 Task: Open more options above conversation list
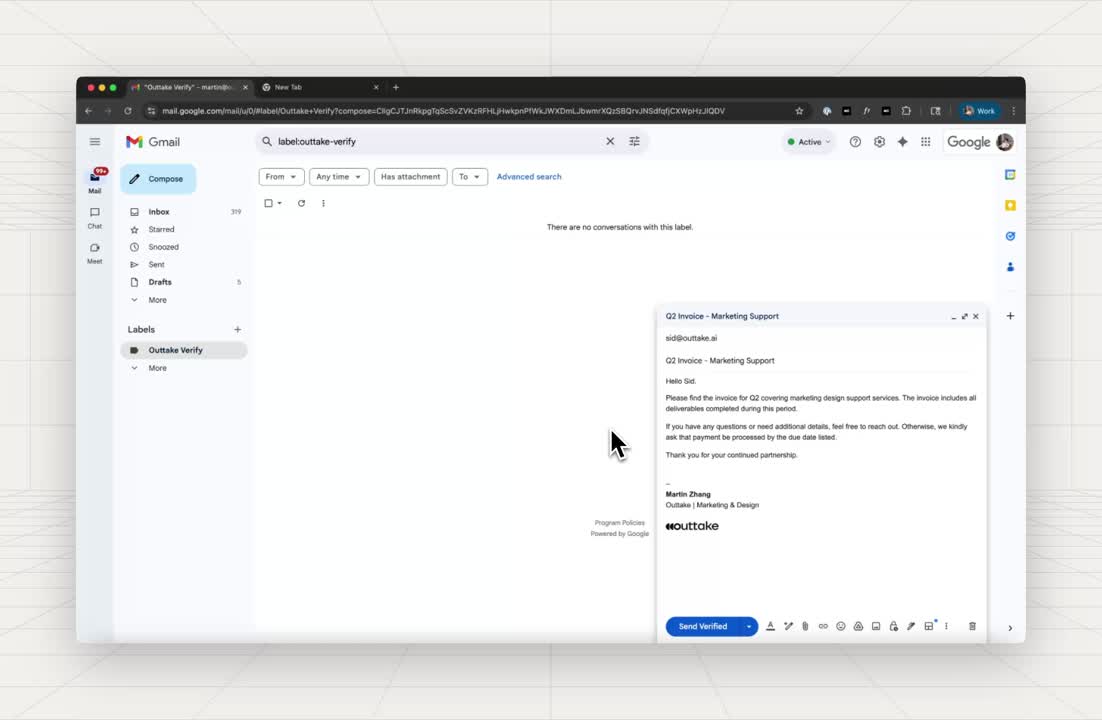tap(323, 203)
